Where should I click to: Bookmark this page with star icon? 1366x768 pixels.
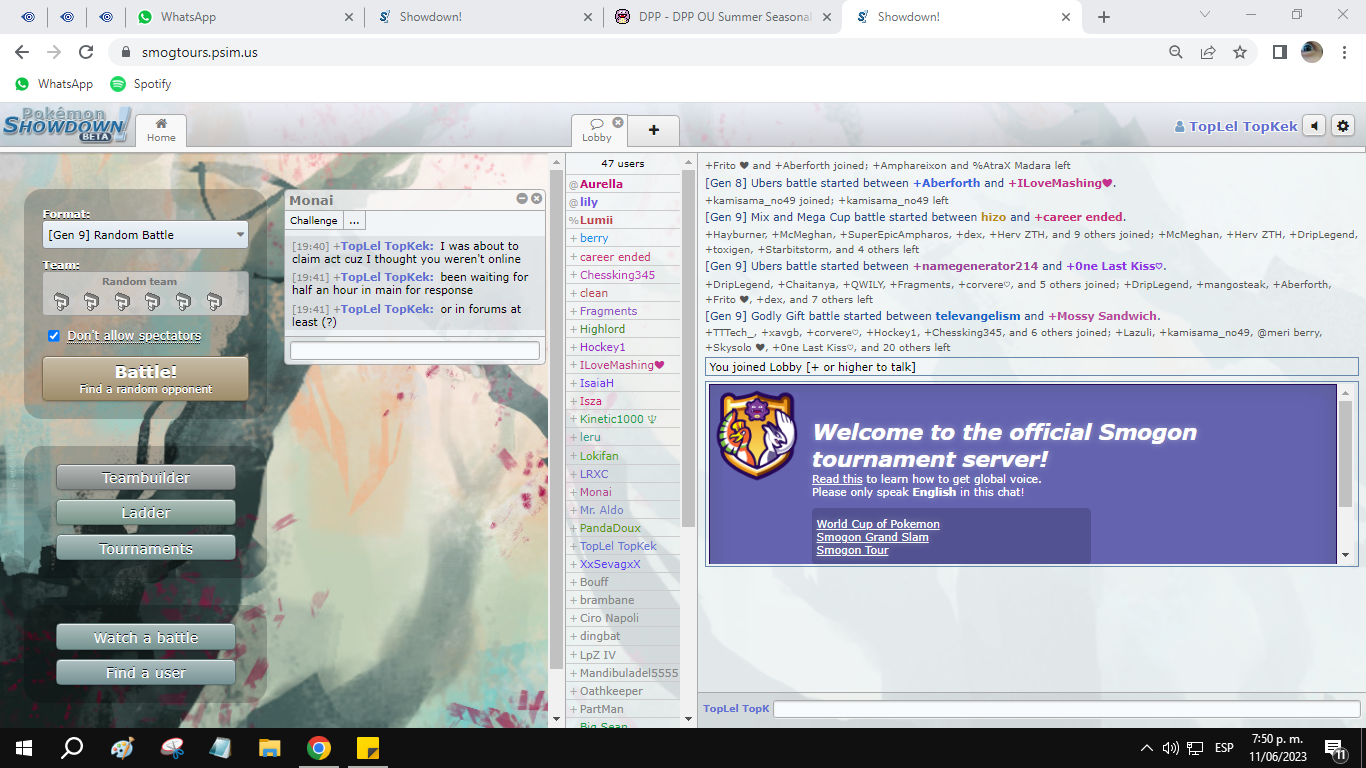tap(1240, 52)
